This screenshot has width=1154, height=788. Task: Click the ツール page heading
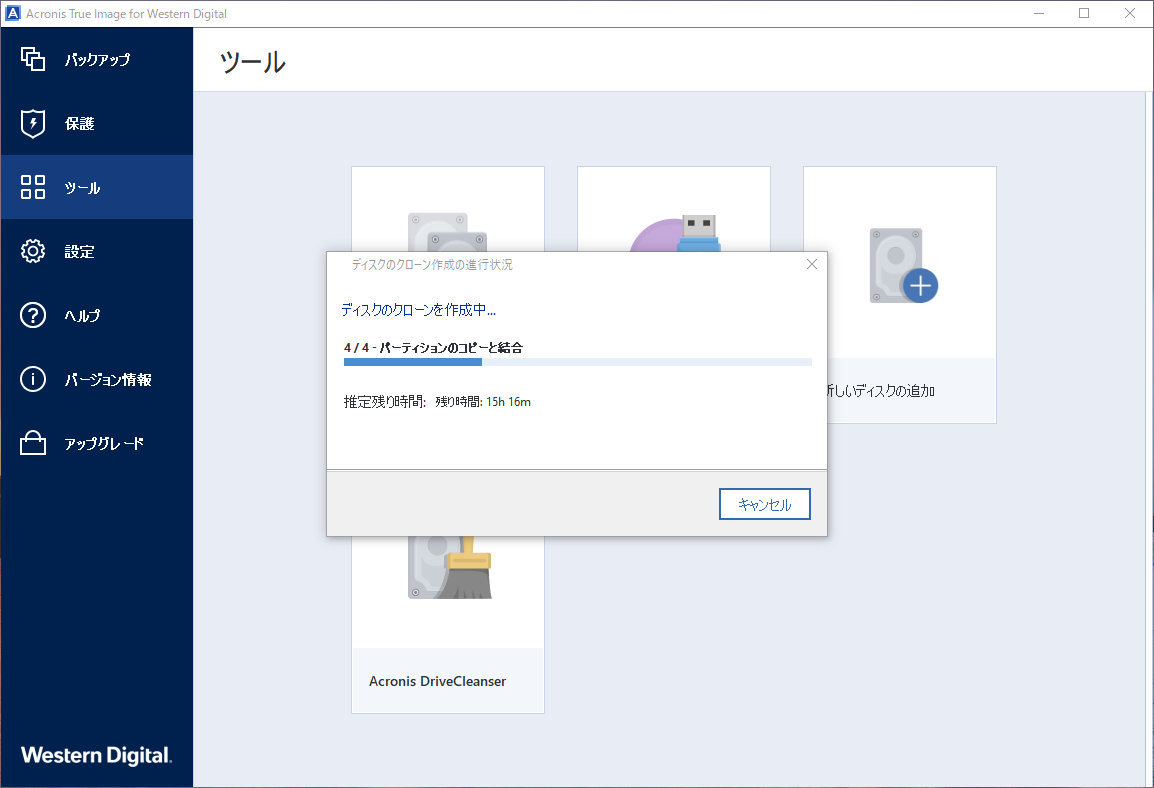(x=252, y=62)
